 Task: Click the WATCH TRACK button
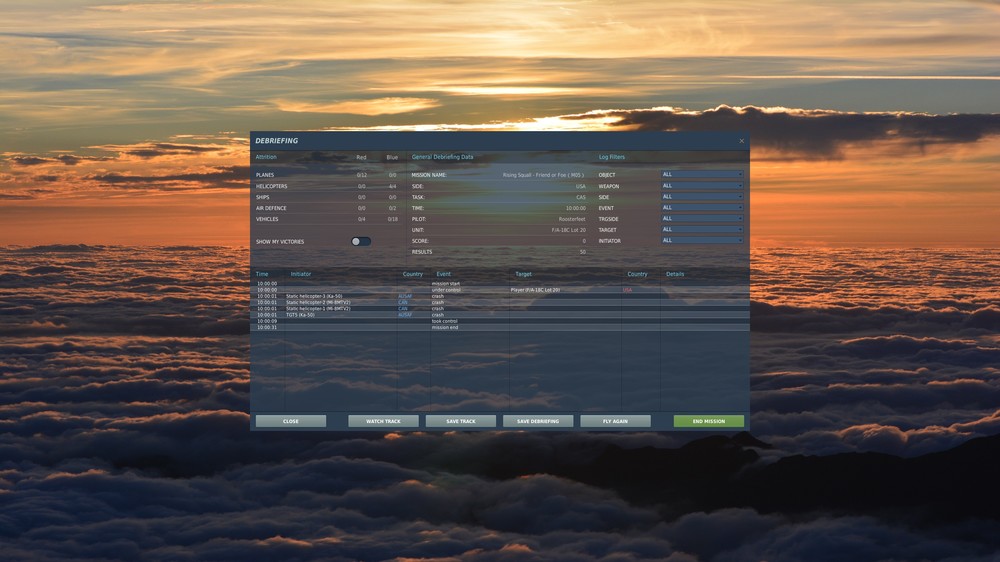tap(383, 421)
